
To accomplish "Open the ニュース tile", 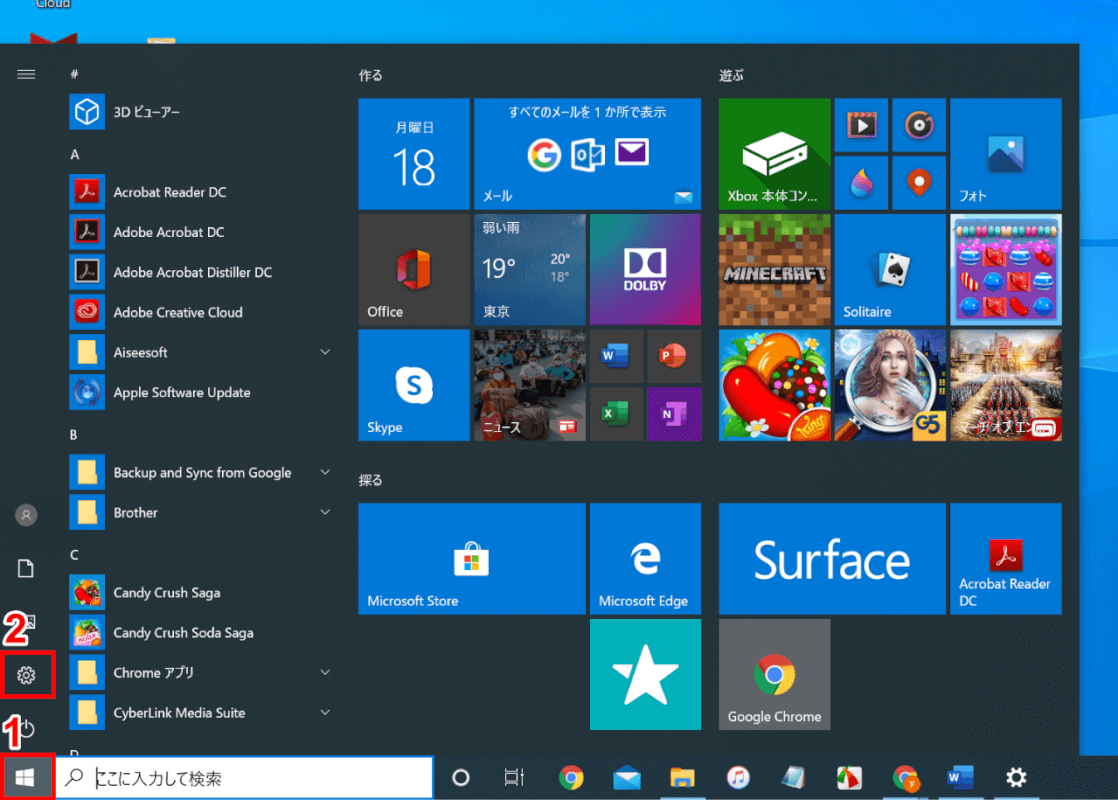I will tap(530, 385).
